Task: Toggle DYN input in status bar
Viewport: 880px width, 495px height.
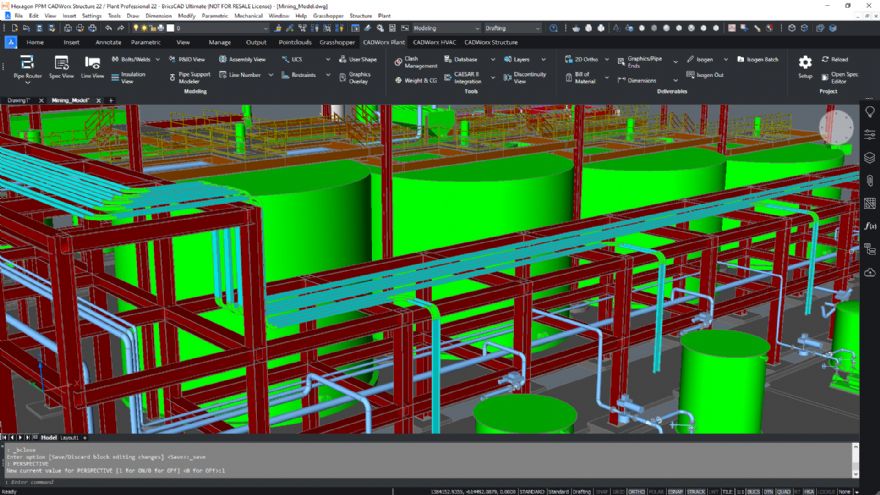Action: click(768, 492)
